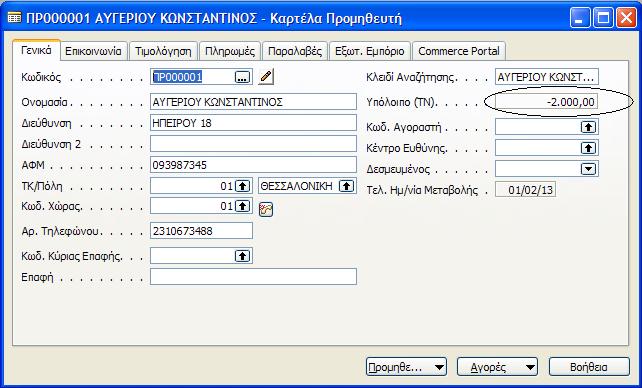Close the Καρτέλα Προμηθευτή window
Screen dimensions: 642x388
pyautogui.click(x=626, y=18)
